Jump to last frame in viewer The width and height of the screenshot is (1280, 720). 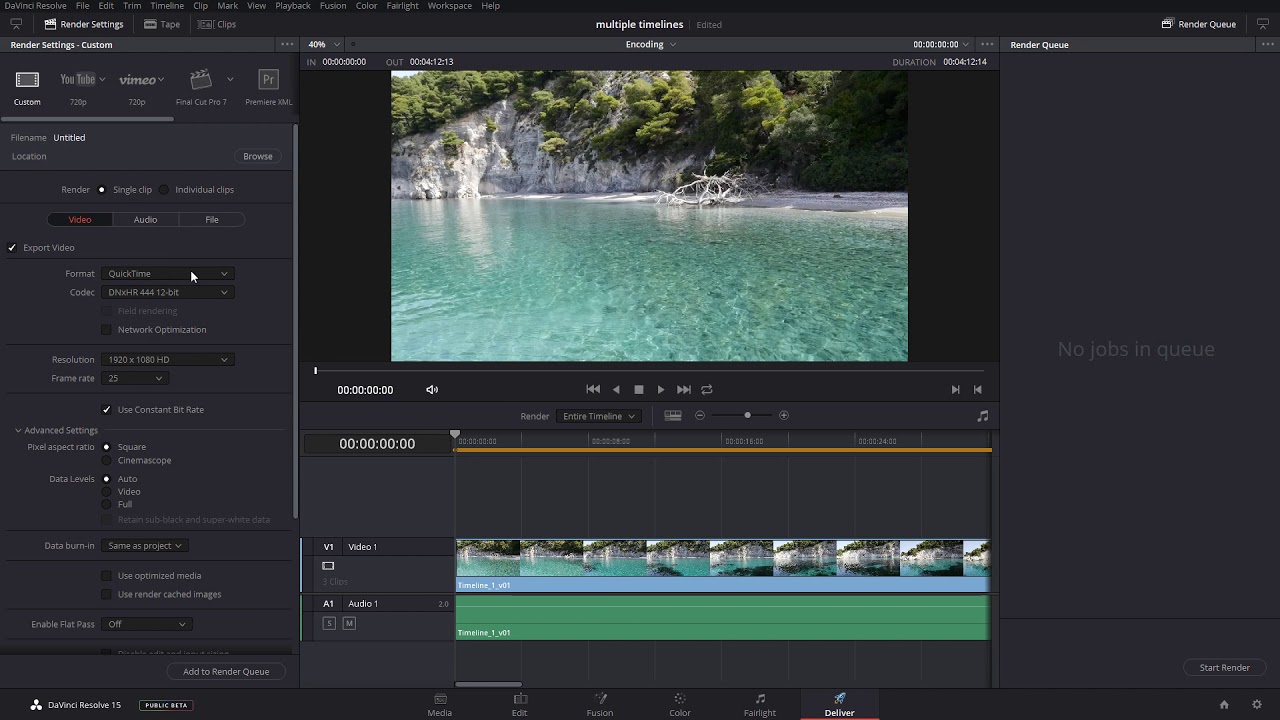[684, 390]
